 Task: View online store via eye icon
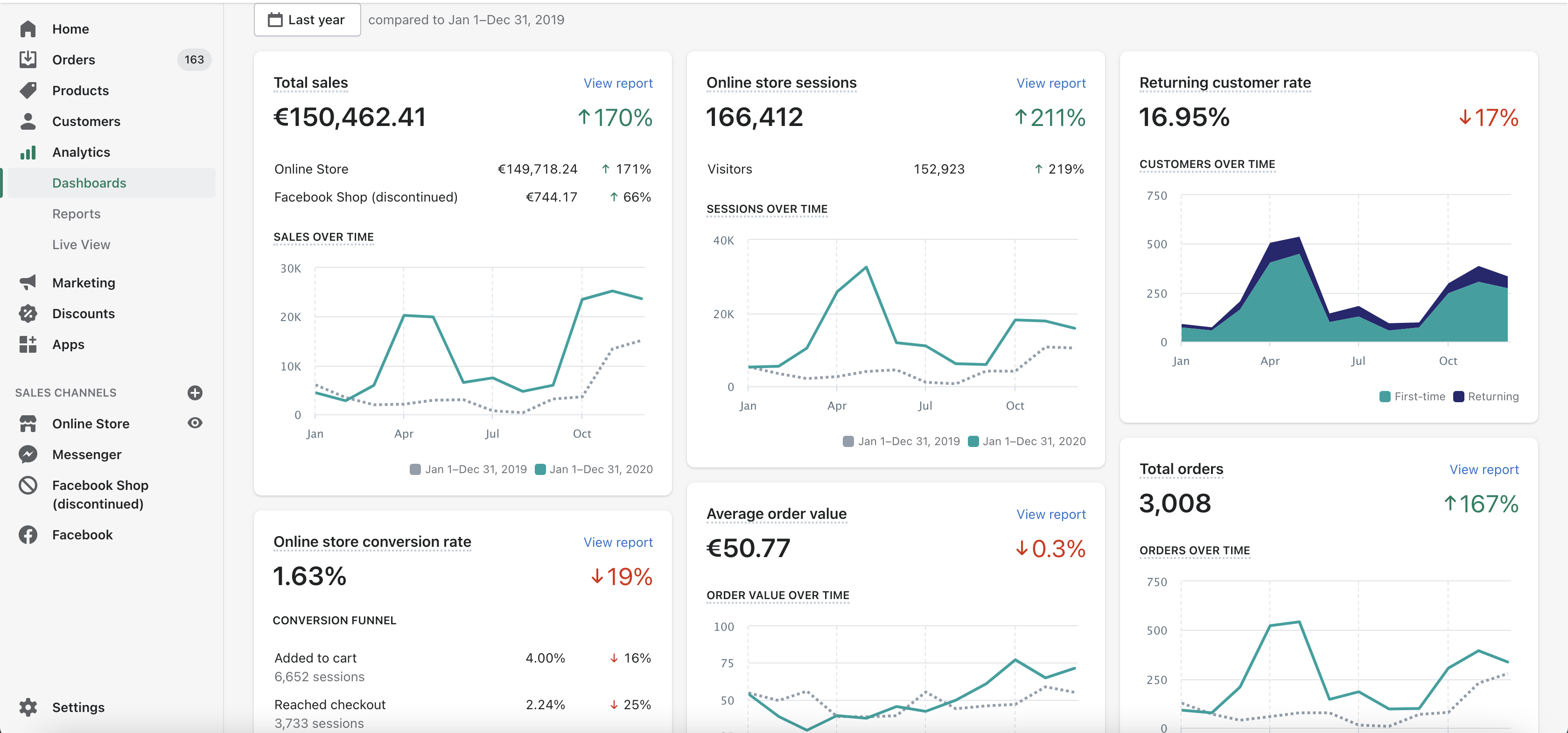tap(195, 423)
